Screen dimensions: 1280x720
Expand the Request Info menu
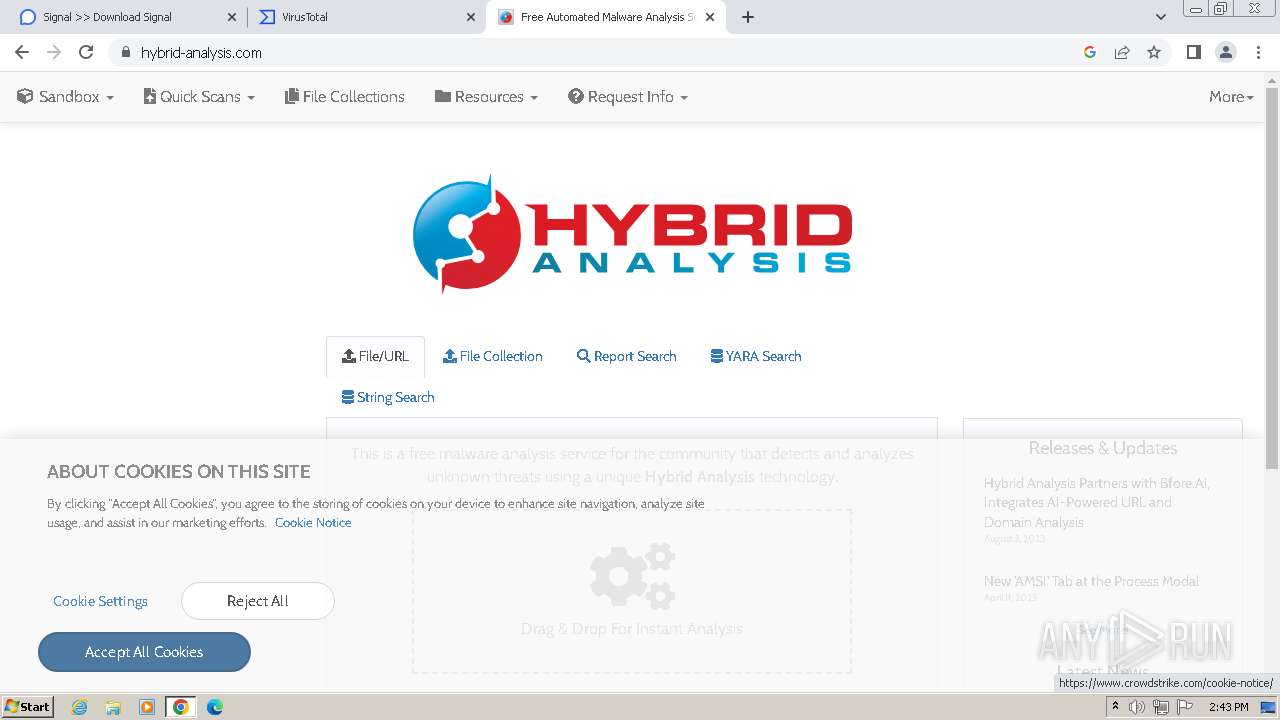tap(628, 97)
